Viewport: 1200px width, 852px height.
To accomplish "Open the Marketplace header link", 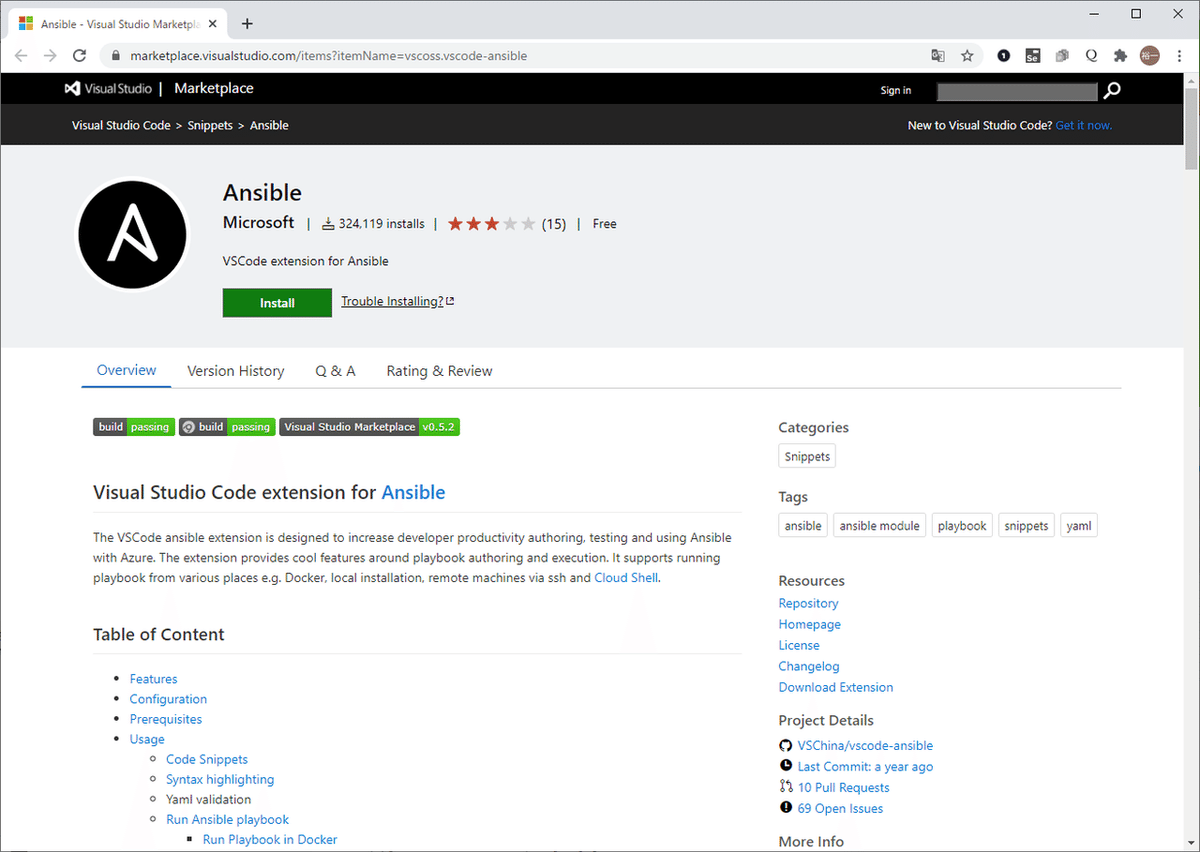I will [x=214, y=89].
